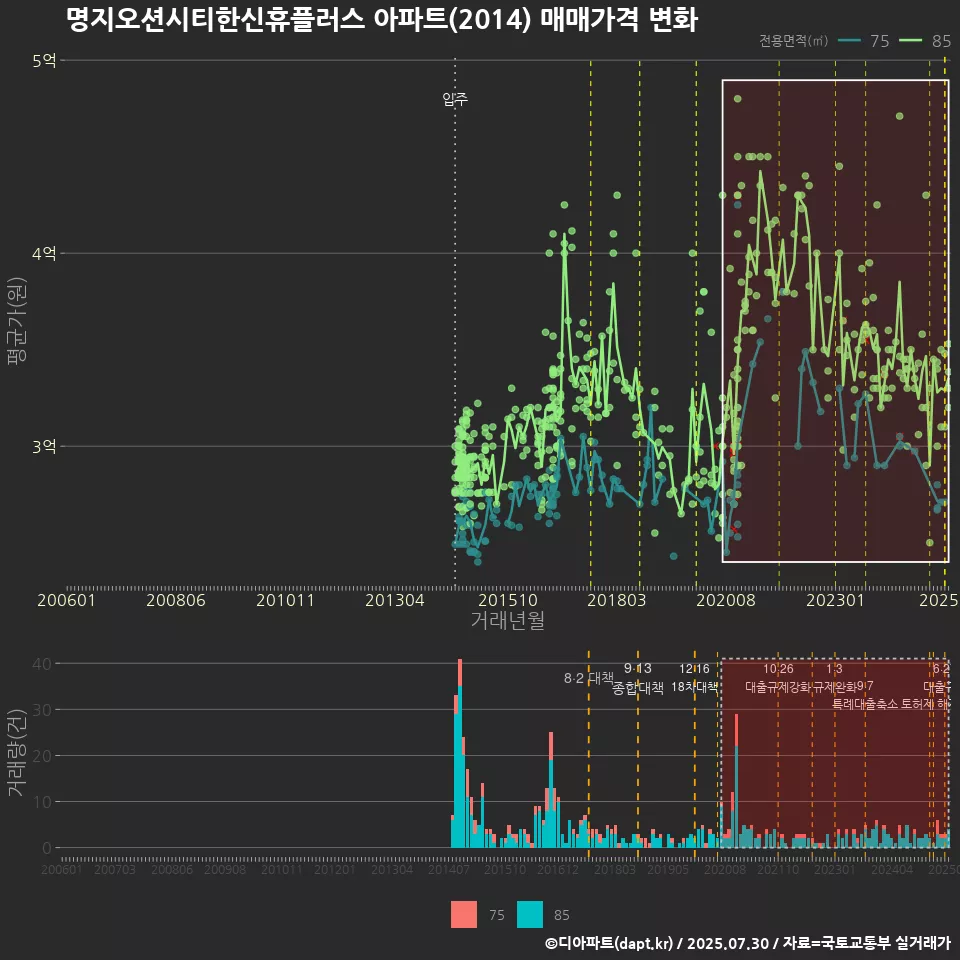Click the 전용면적(㎡) legend label

[x=793, y=41]
